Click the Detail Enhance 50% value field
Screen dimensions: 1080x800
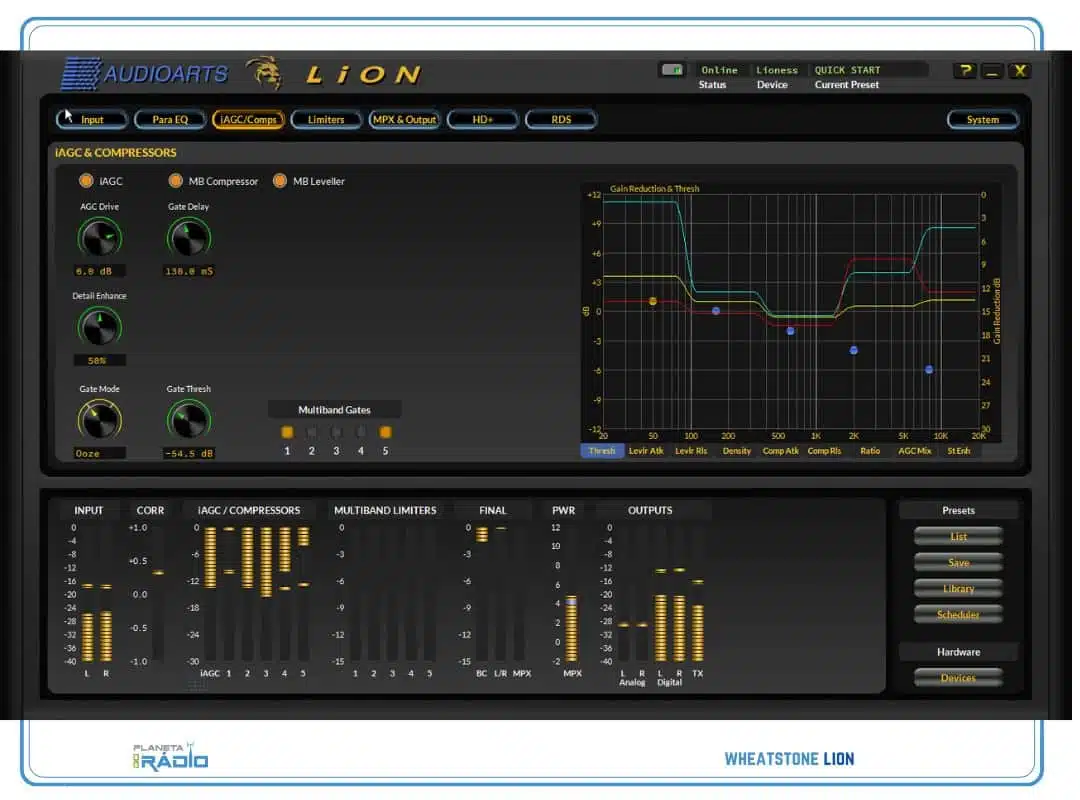click(99, 360)
